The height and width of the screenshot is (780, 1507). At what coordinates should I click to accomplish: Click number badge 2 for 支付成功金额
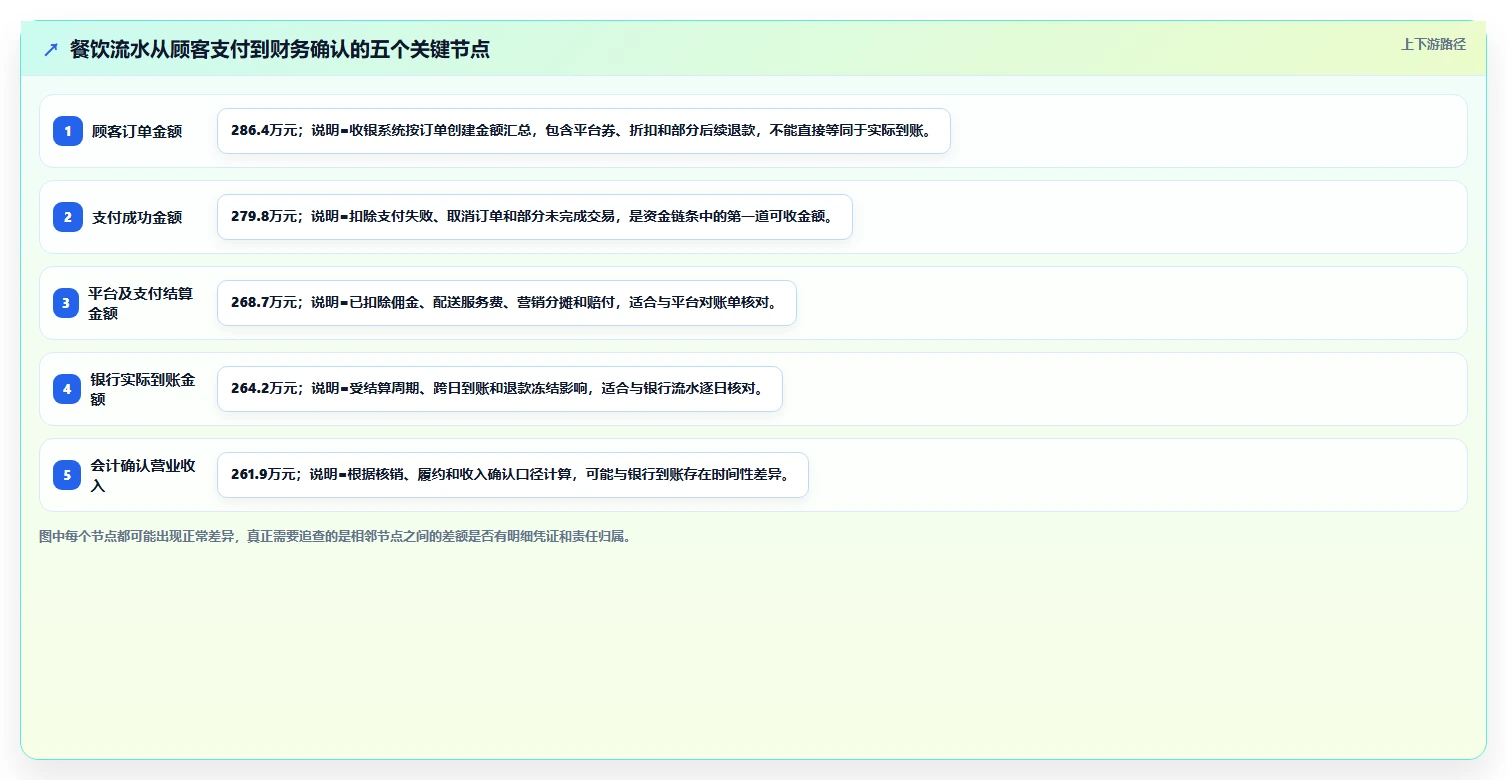(68, 217)
